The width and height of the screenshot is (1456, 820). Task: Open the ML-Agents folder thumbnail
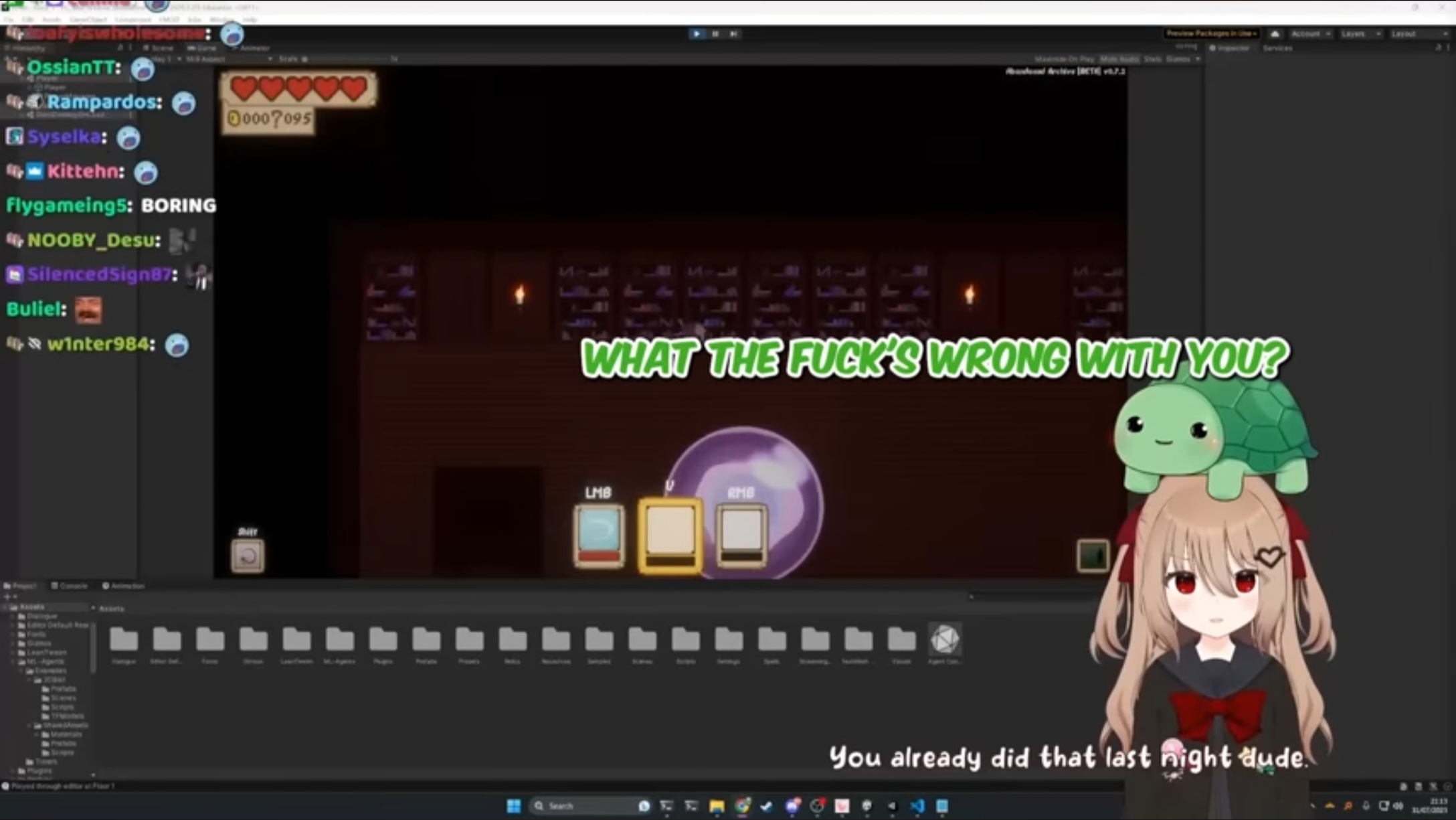coord(339,639)
